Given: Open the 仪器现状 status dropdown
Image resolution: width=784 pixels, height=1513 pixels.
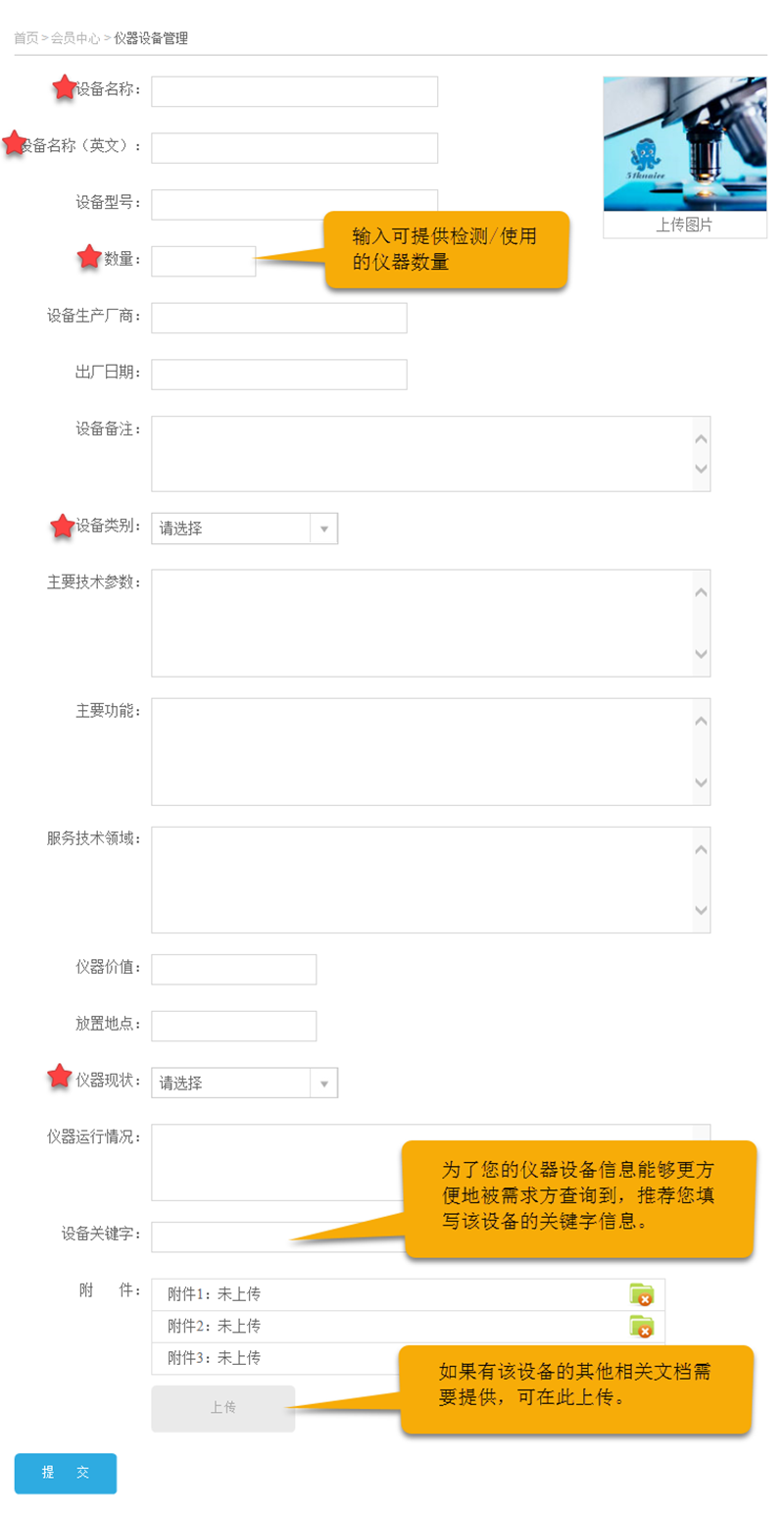Looking at the screenshot, I should click(244, 1084).
